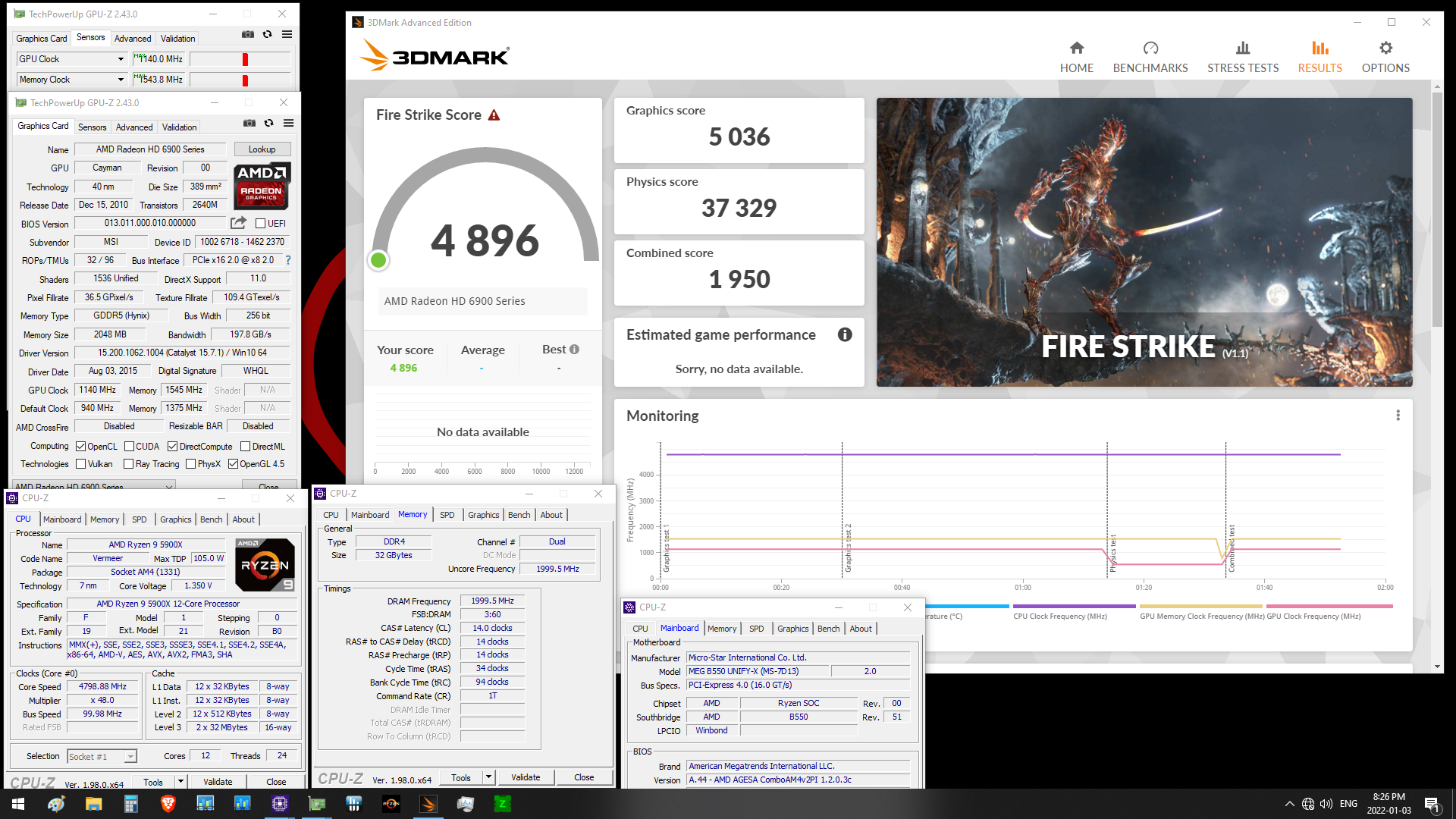Click Fire Strike artwork thumbnail
This screenshot has height=819, width=1456.
point(1144,242)
